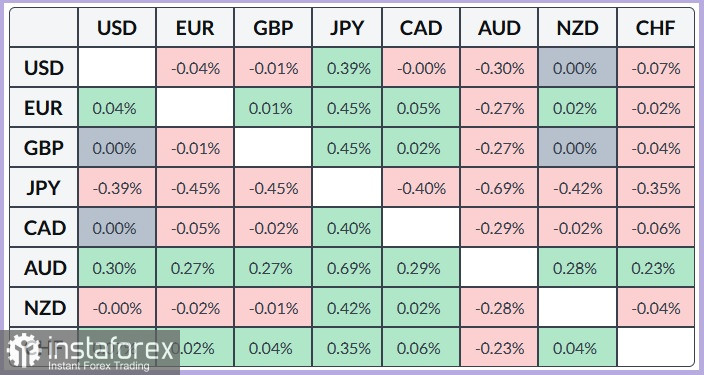Select the GBP versus USD 0.00% cell

pos(117,148)
